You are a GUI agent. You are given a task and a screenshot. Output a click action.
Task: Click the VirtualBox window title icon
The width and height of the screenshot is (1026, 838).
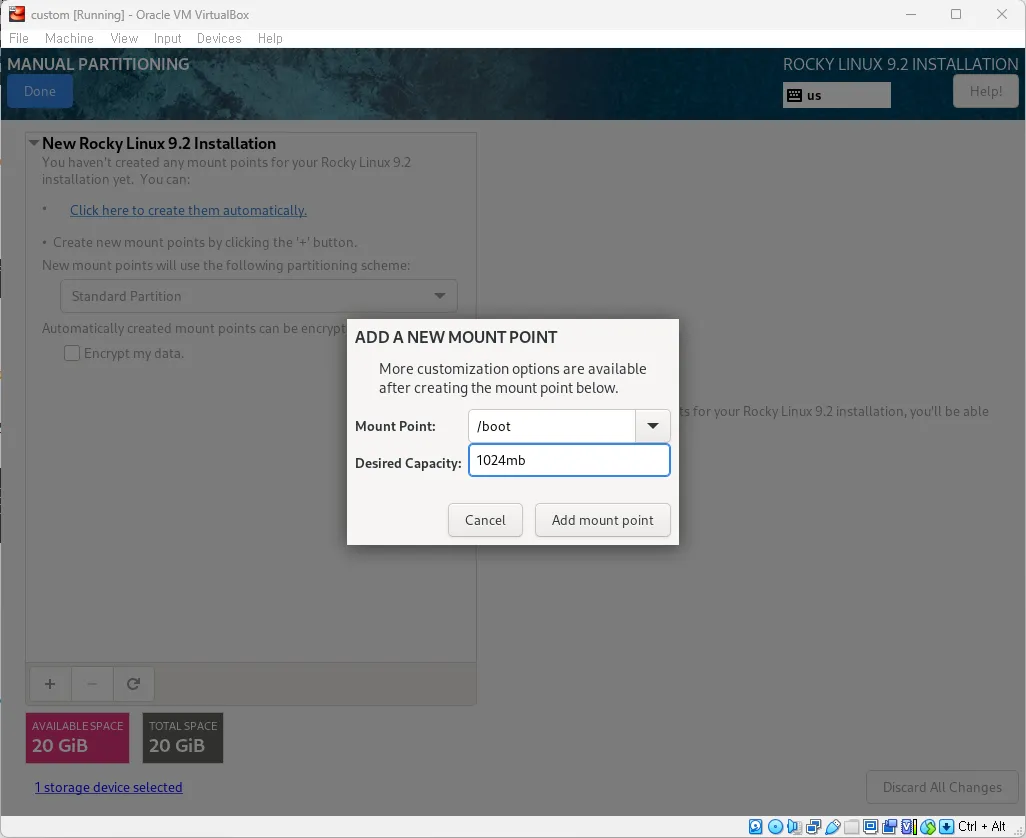click(16, 14)
